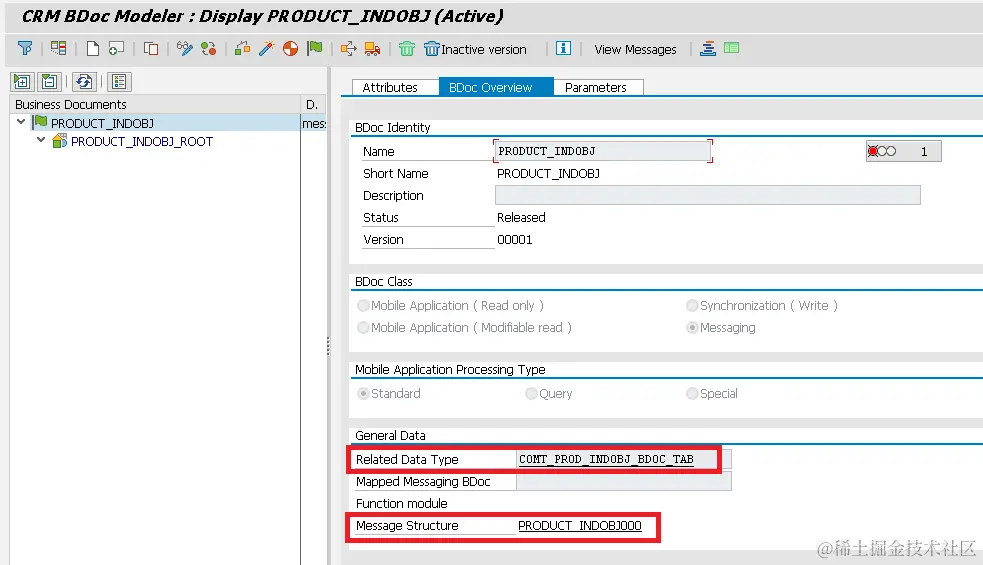The height and width of the screenshot is (565, 983).
Task: Click the Name input field PRODUCT_INDOBJ
Action: [602, 151]
